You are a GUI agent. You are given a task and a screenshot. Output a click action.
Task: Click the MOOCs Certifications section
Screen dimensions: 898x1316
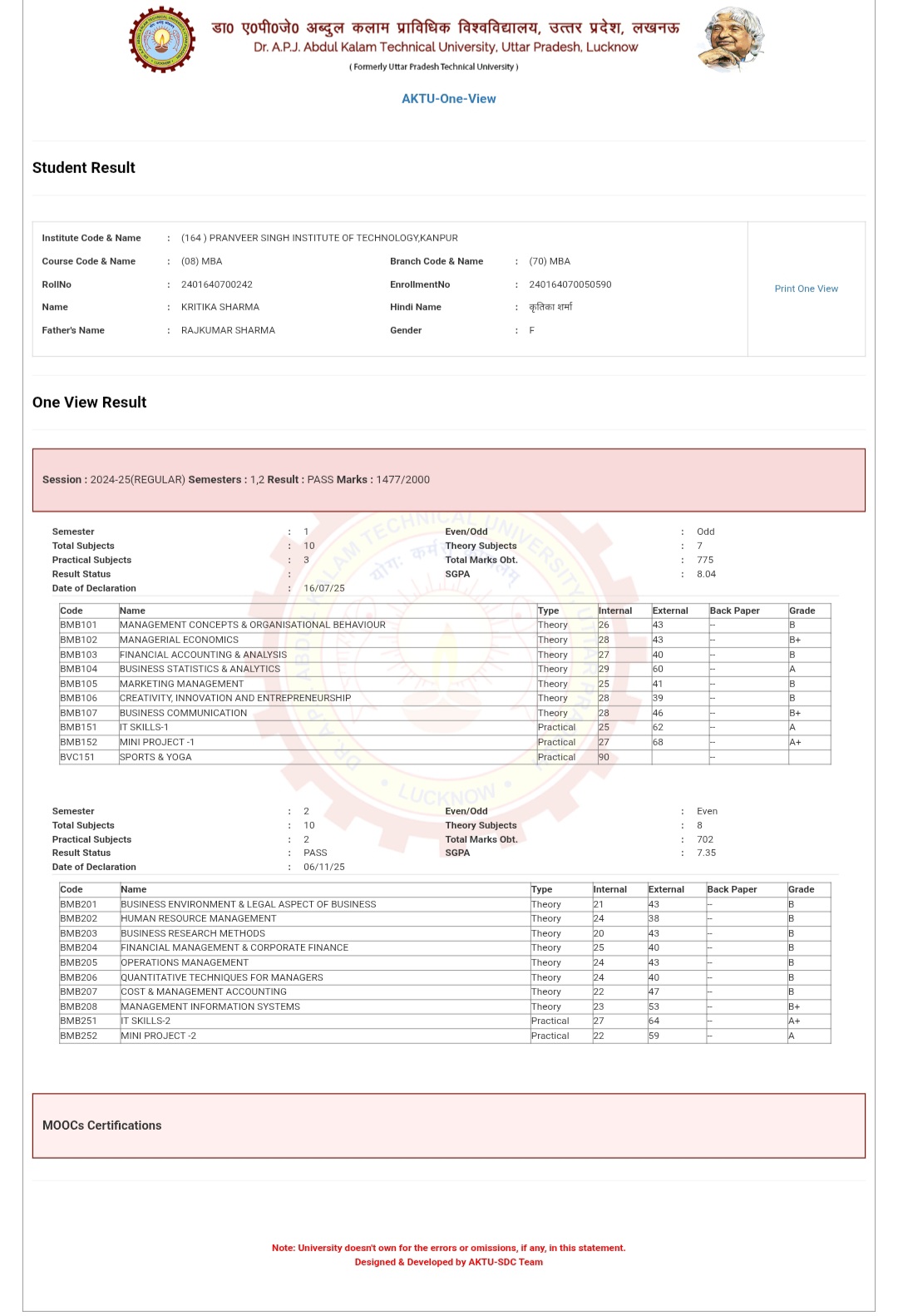448,1126
